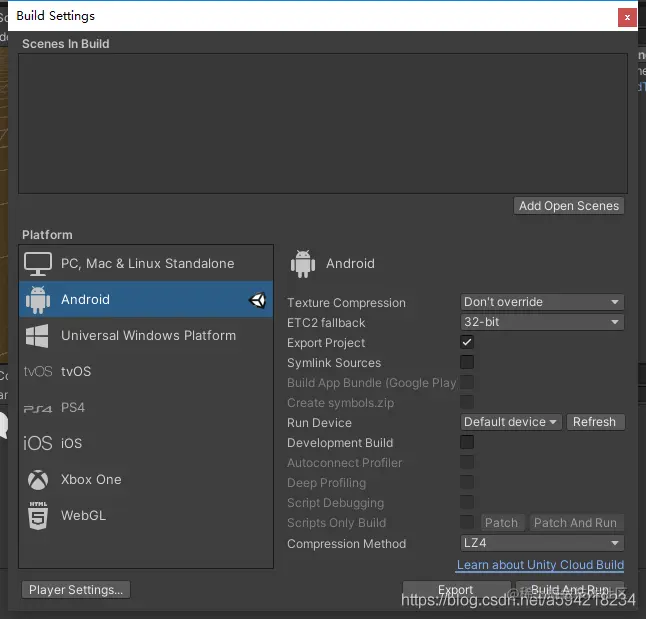Viewport: 646px width, 619px height.
Task: Select Universal Windows Platform
Action: (x=146, y=335)
